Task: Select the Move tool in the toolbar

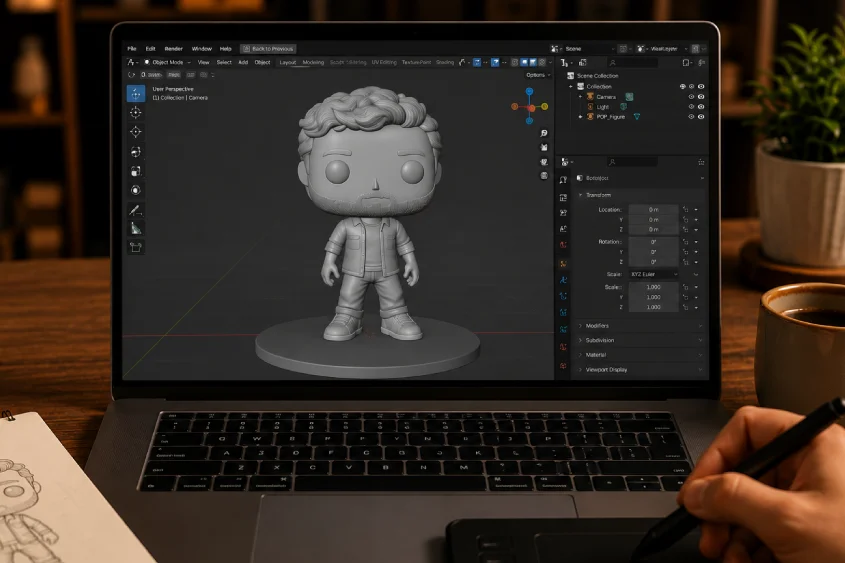Action: pos(136,132)
